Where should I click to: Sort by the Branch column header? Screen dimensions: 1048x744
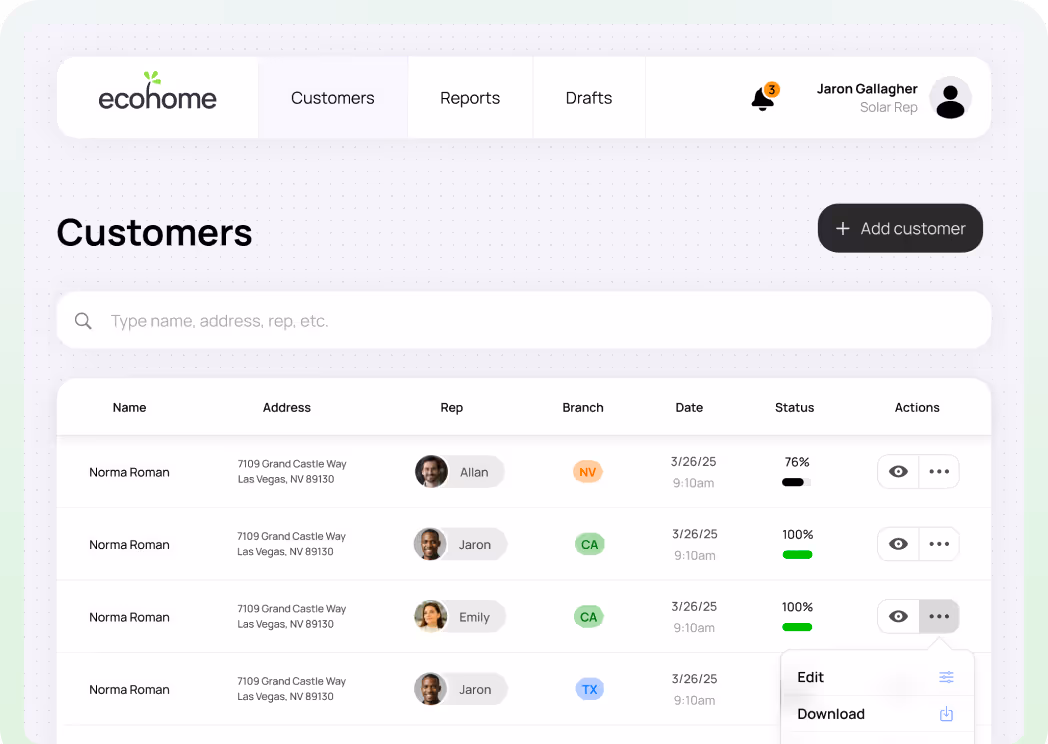[583, 407]
